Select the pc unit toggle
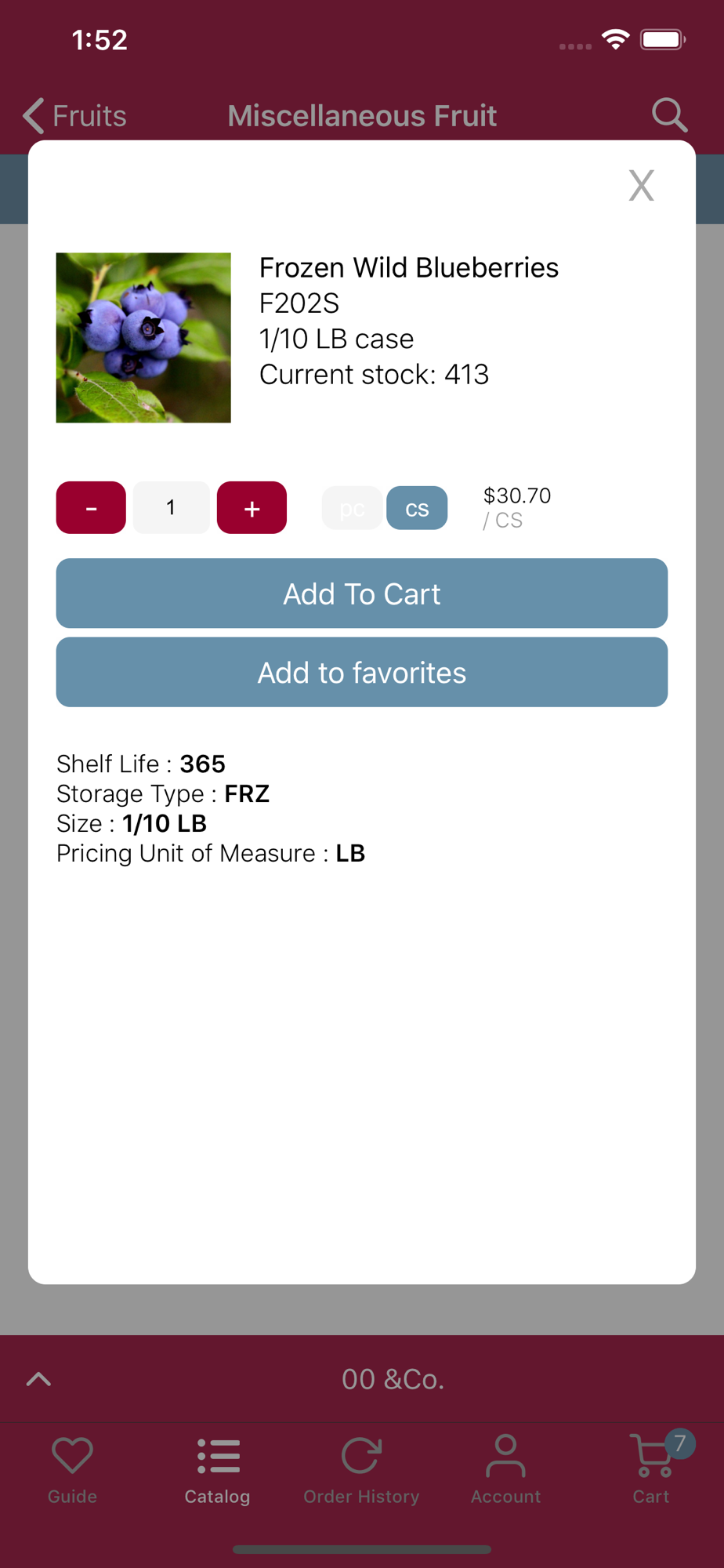 [x=352, y=508]
